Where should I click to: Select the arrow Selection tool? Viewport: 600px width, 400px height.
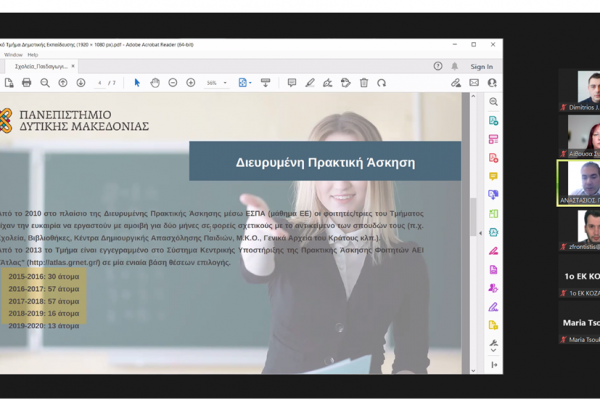coord(137,83)
